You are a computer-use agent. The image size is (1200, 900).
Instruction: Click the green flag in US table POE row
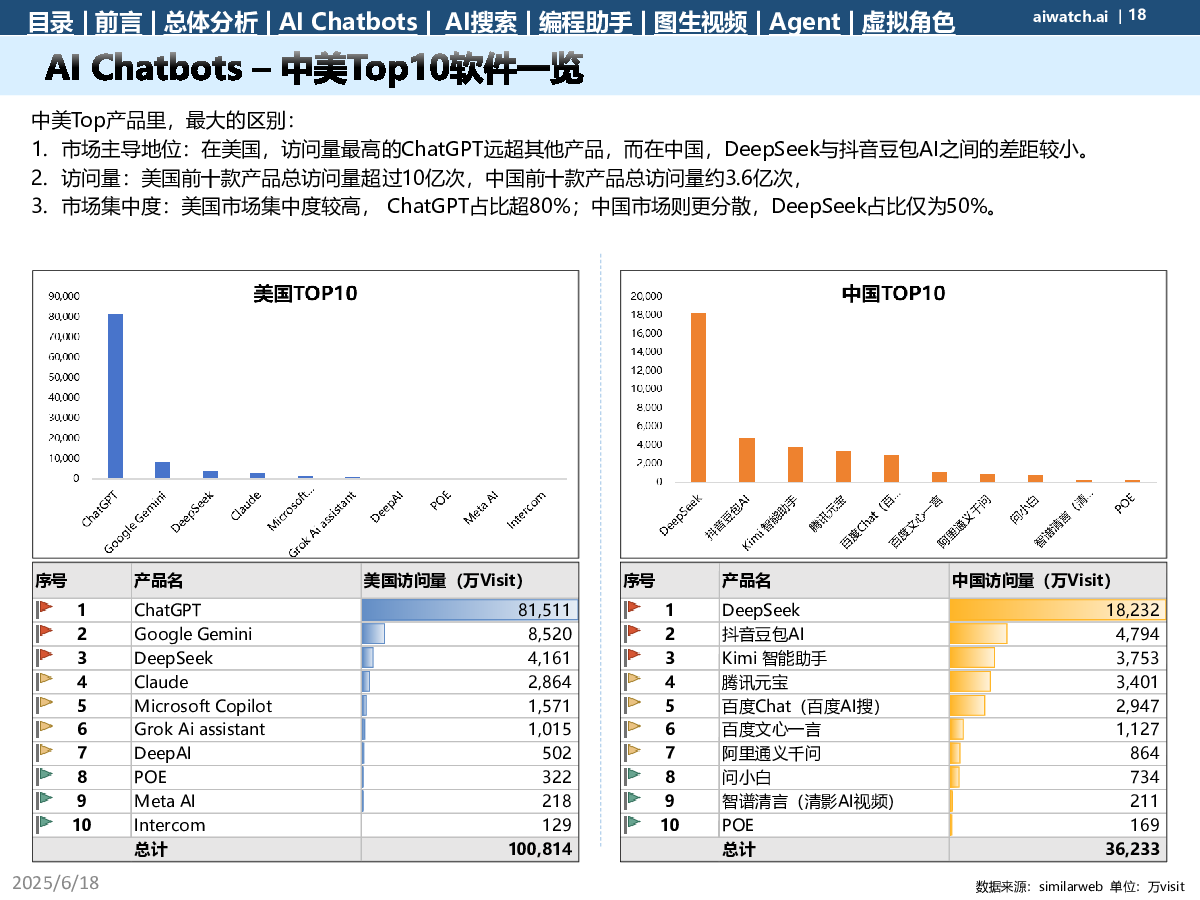44,777
